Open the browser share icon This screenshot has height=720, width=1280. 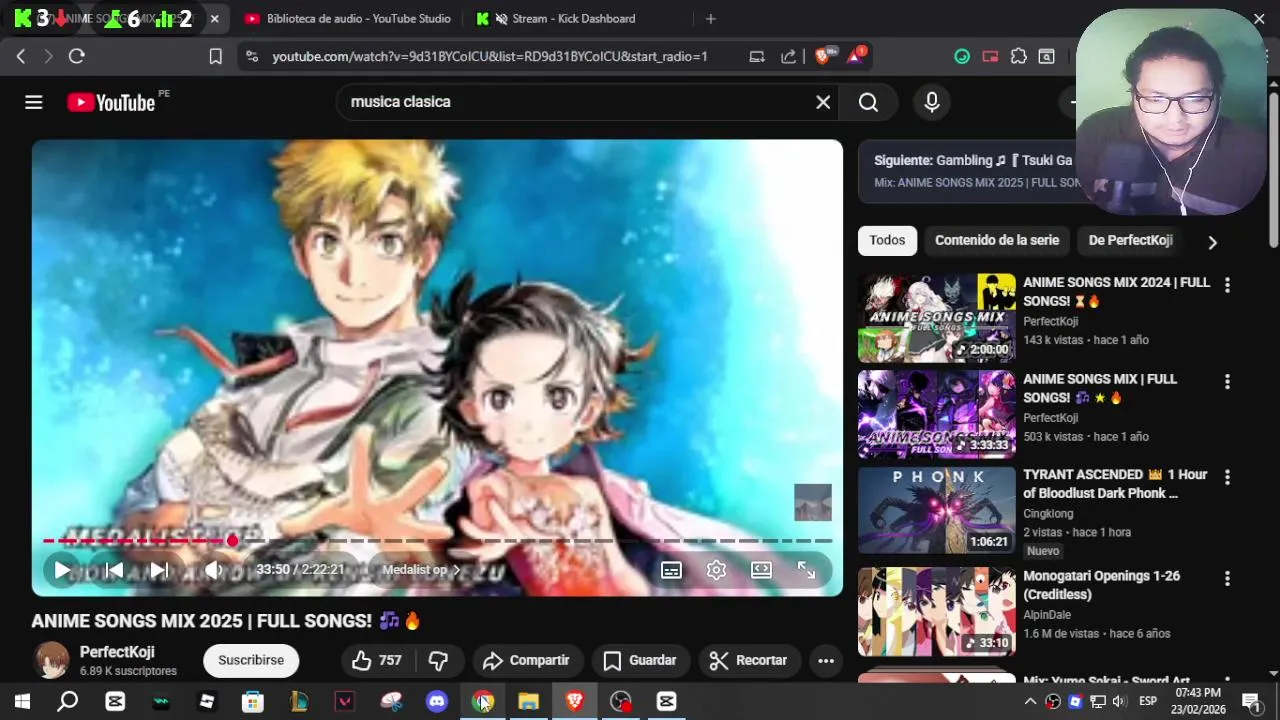[x=789, y=57]
